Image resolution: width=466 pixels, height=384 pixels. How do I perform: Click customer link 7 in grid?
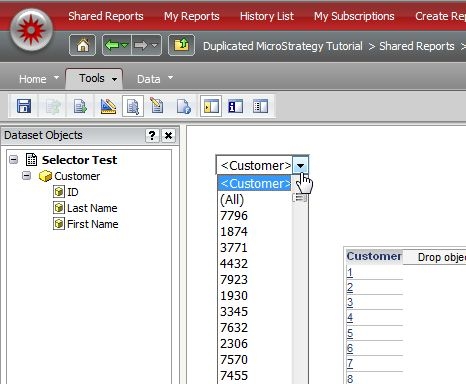click(350, 363)
